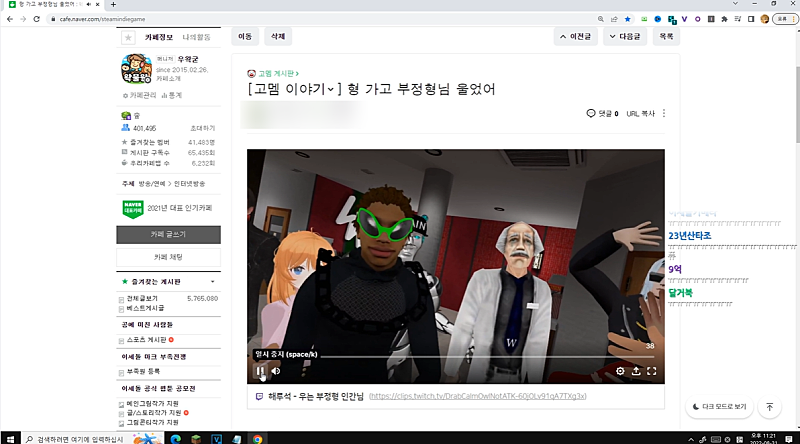Open 카페 채팅 chat button
The height and width of the screenshot is (444, 800).
click(168, 257)
